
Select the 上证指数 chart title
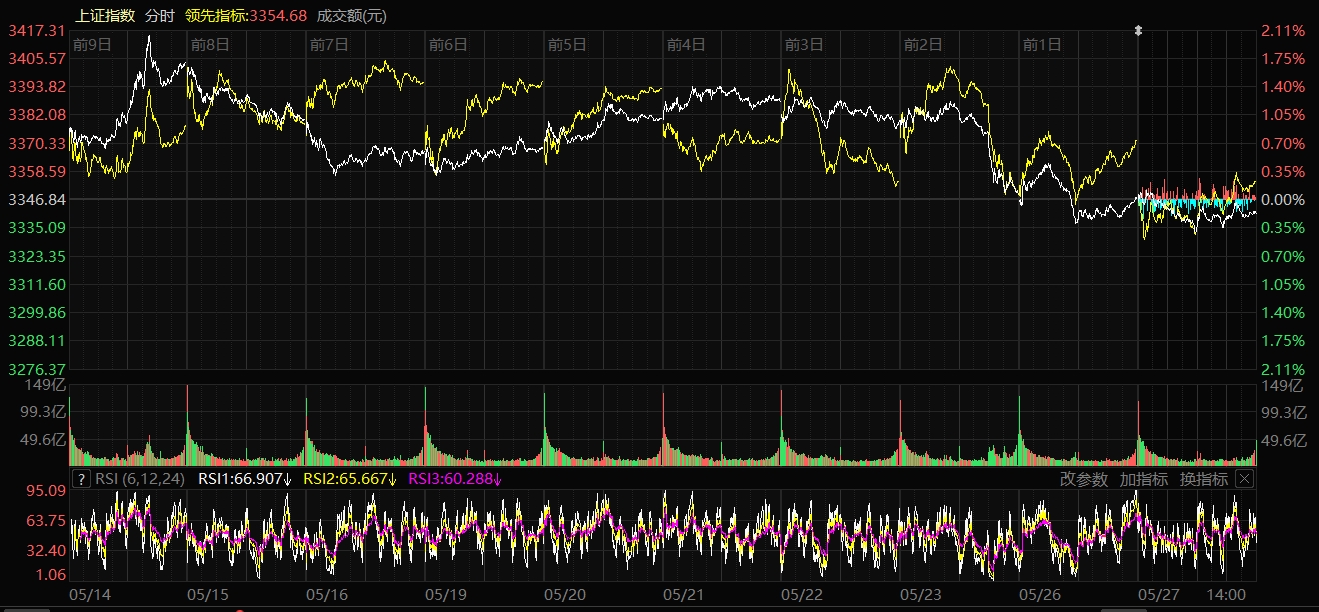click(x=105, y=15)
